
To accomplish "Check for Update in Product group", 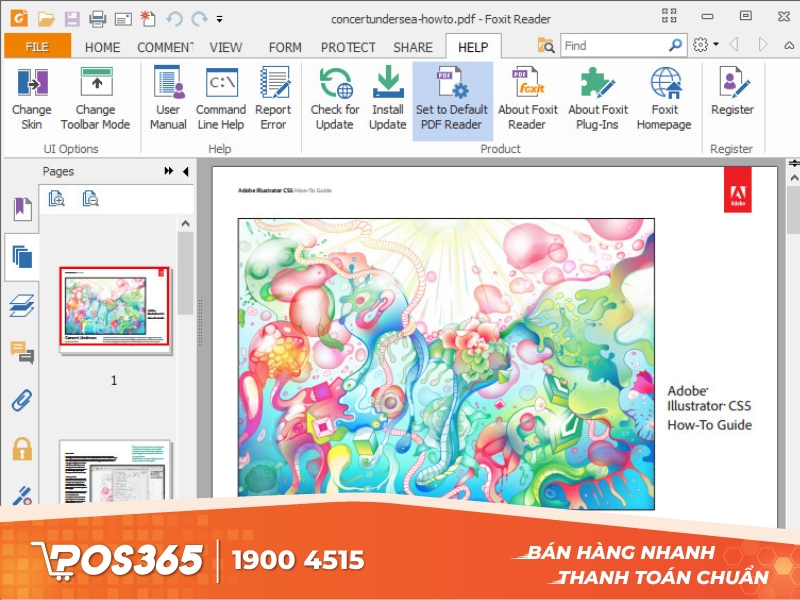I will 335,99.
